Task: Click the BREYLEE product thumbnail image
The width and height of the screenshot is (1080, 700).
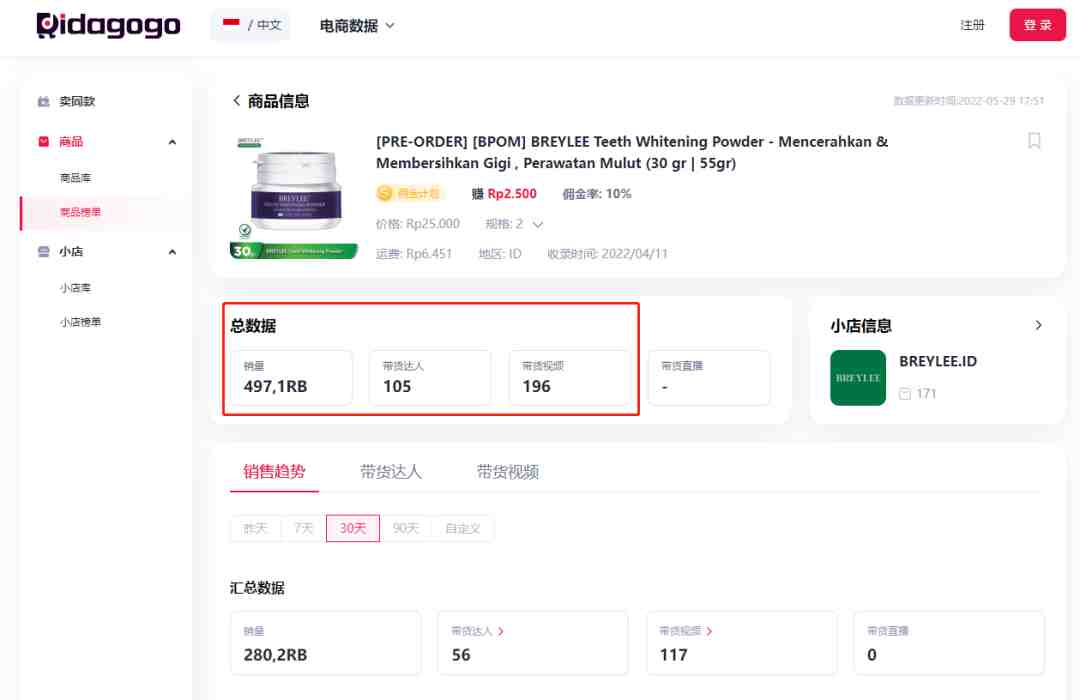Action: tap(293, 197)
